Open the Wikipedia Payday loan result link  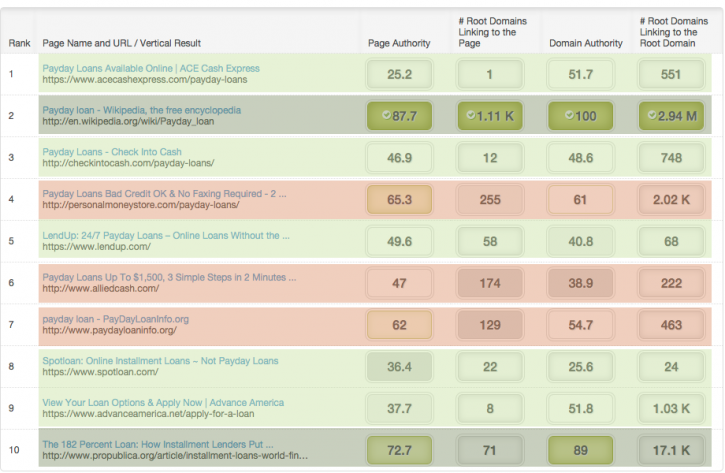click(x=141, y=110)
